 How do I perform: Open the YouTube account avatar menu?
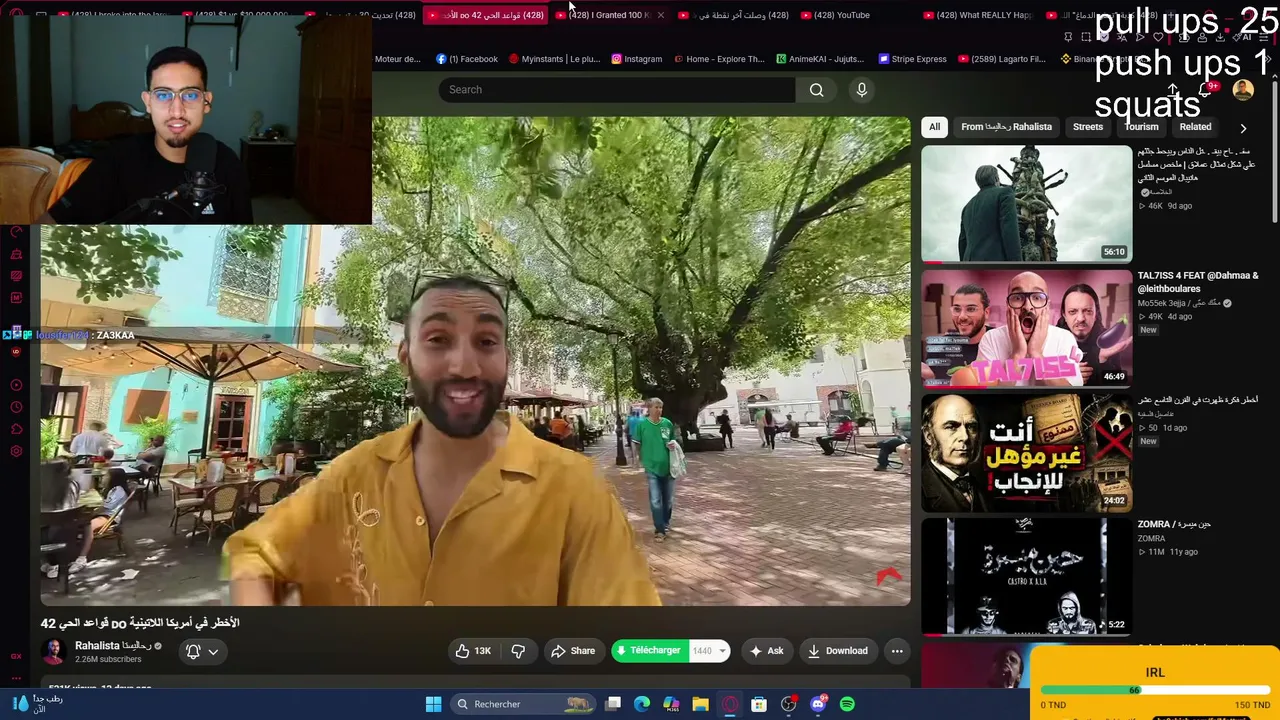1243,90
